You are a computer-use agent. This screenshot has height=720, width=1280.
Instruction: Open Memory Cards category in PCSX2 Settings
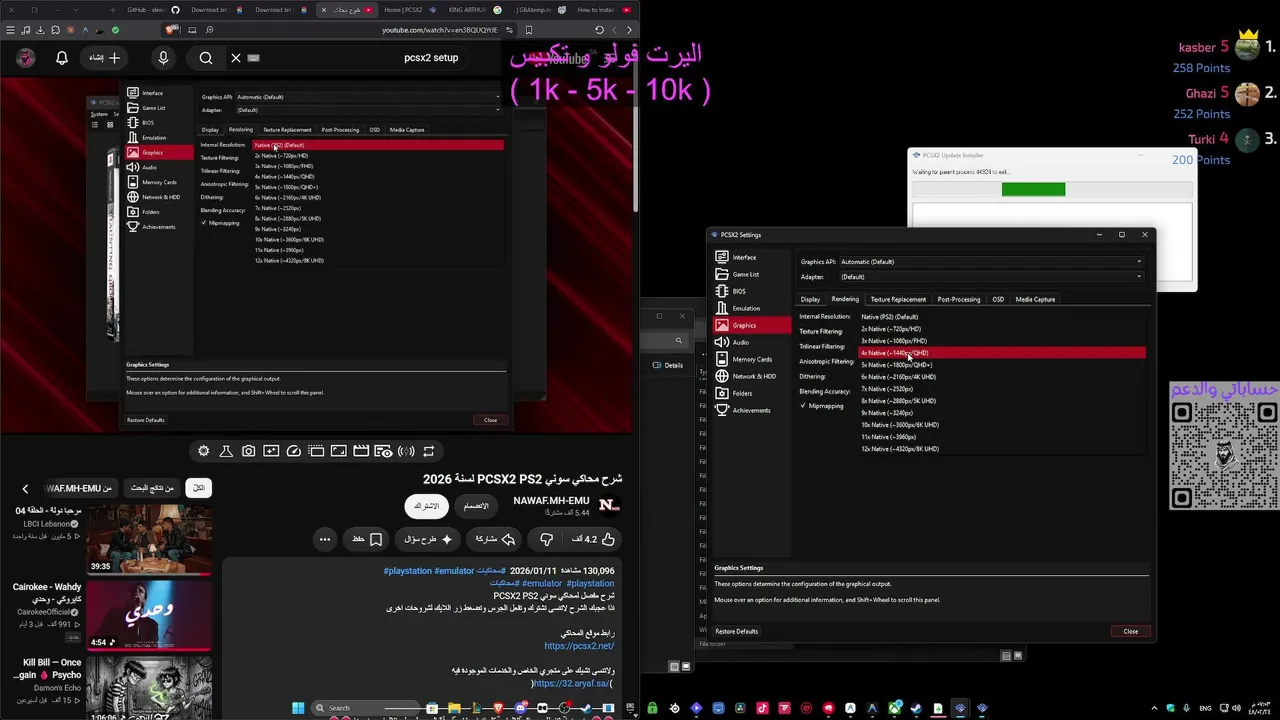coord(752,359)
